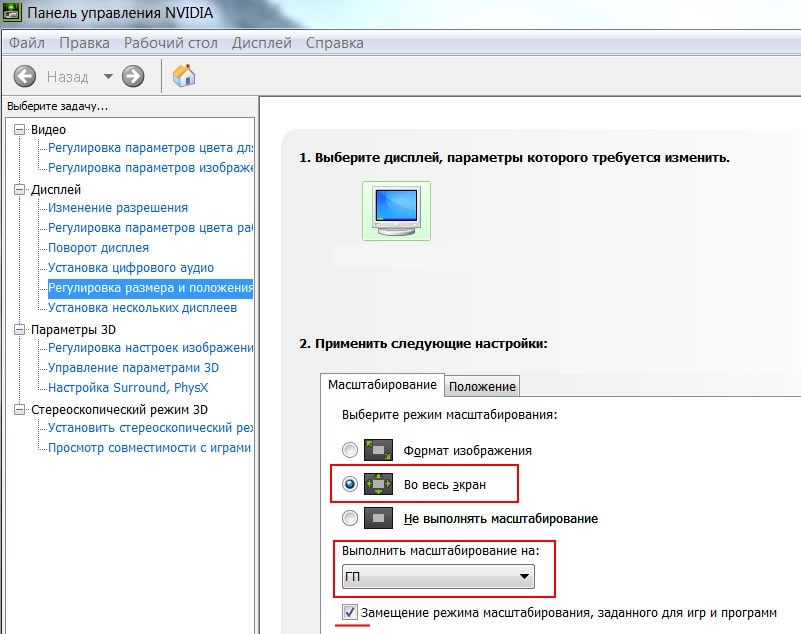Click the green Forward arrow icon
Image resolution: width=801 pixels, height=634 pixels.
(x=133, y=76)
